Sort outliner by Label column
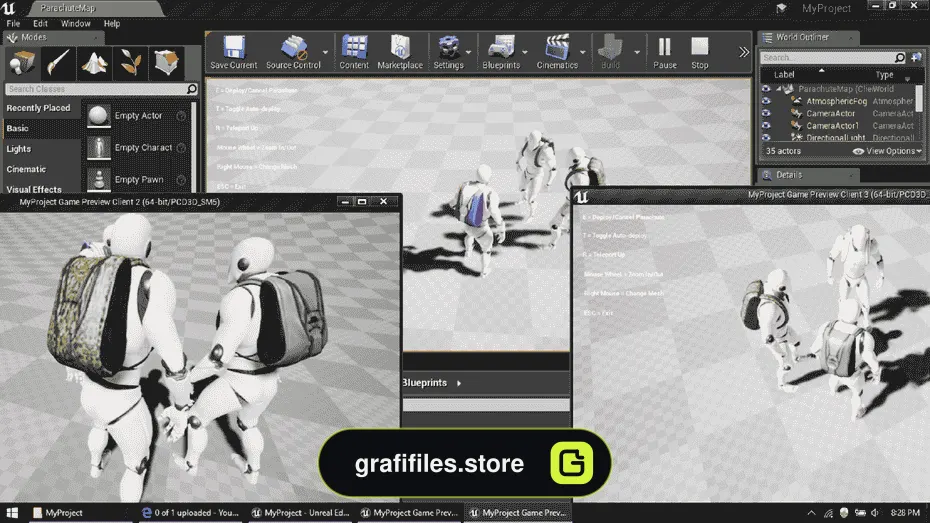Screen dimensions: 930x523 click(784, 75)
